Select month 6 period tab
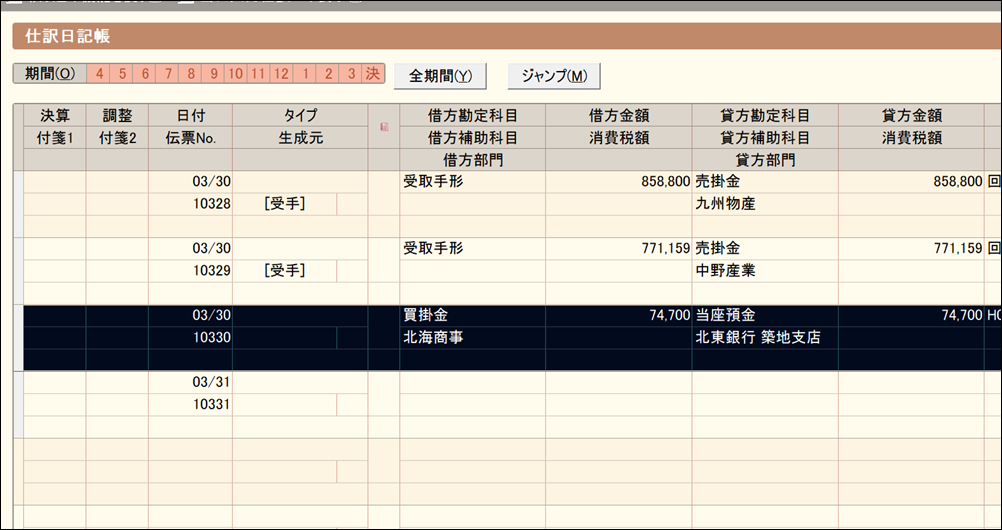 click(x=145, y=74)
